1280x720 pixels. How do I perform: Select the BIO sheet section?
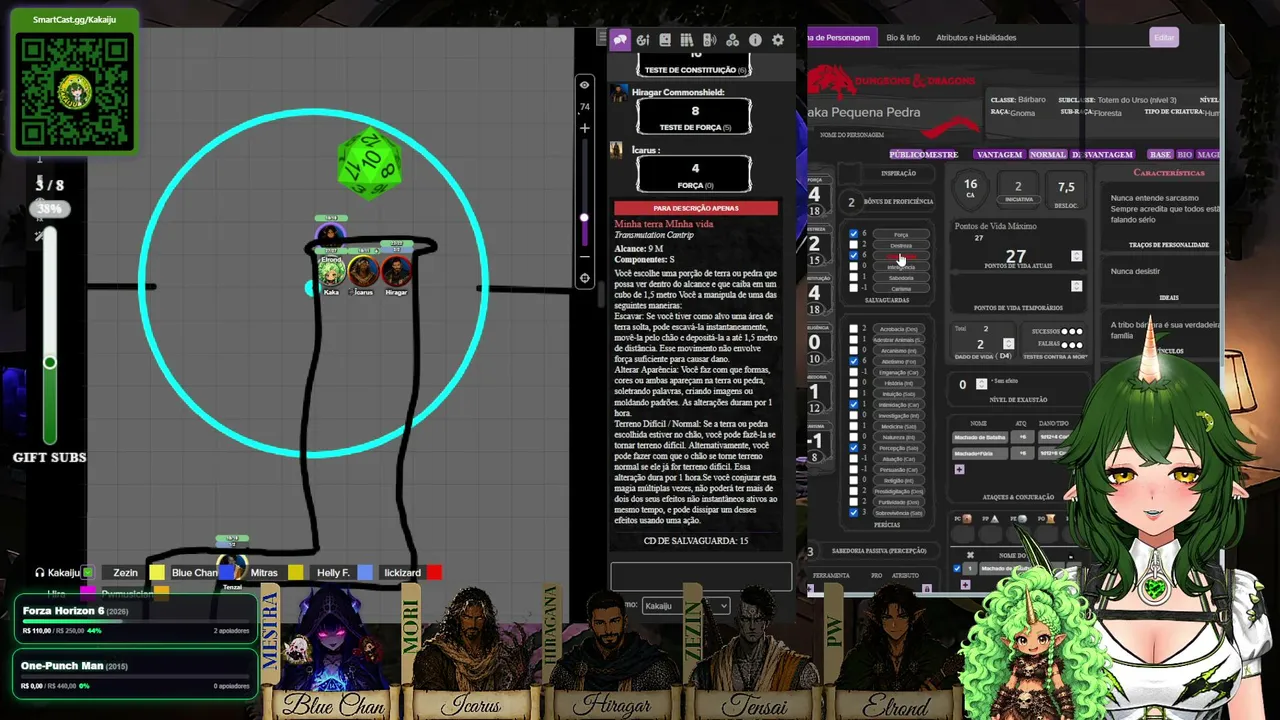(x=1185, y=155)
